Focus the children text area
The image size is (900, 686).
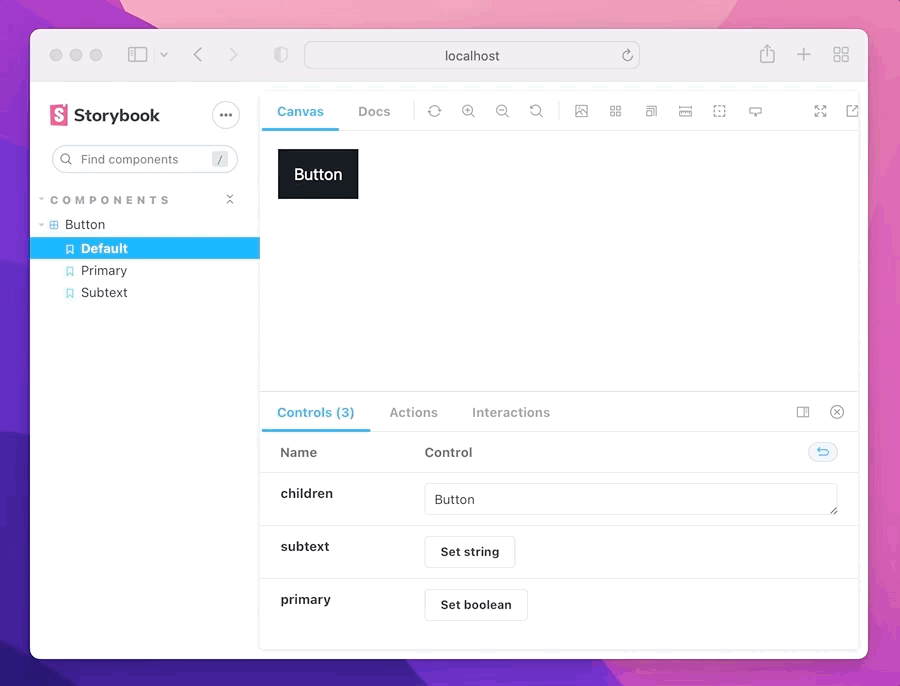(x=631, y=499)
